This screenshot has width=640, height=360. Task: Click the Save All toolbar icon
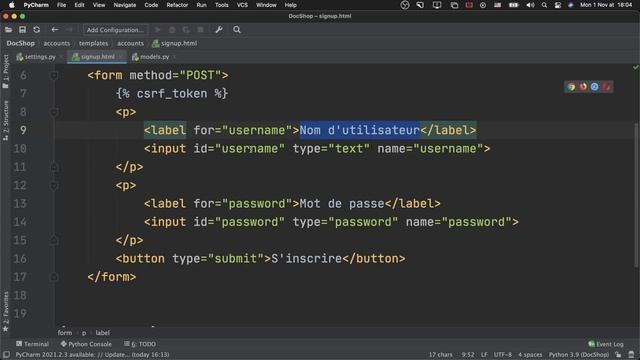pos(22,30)
